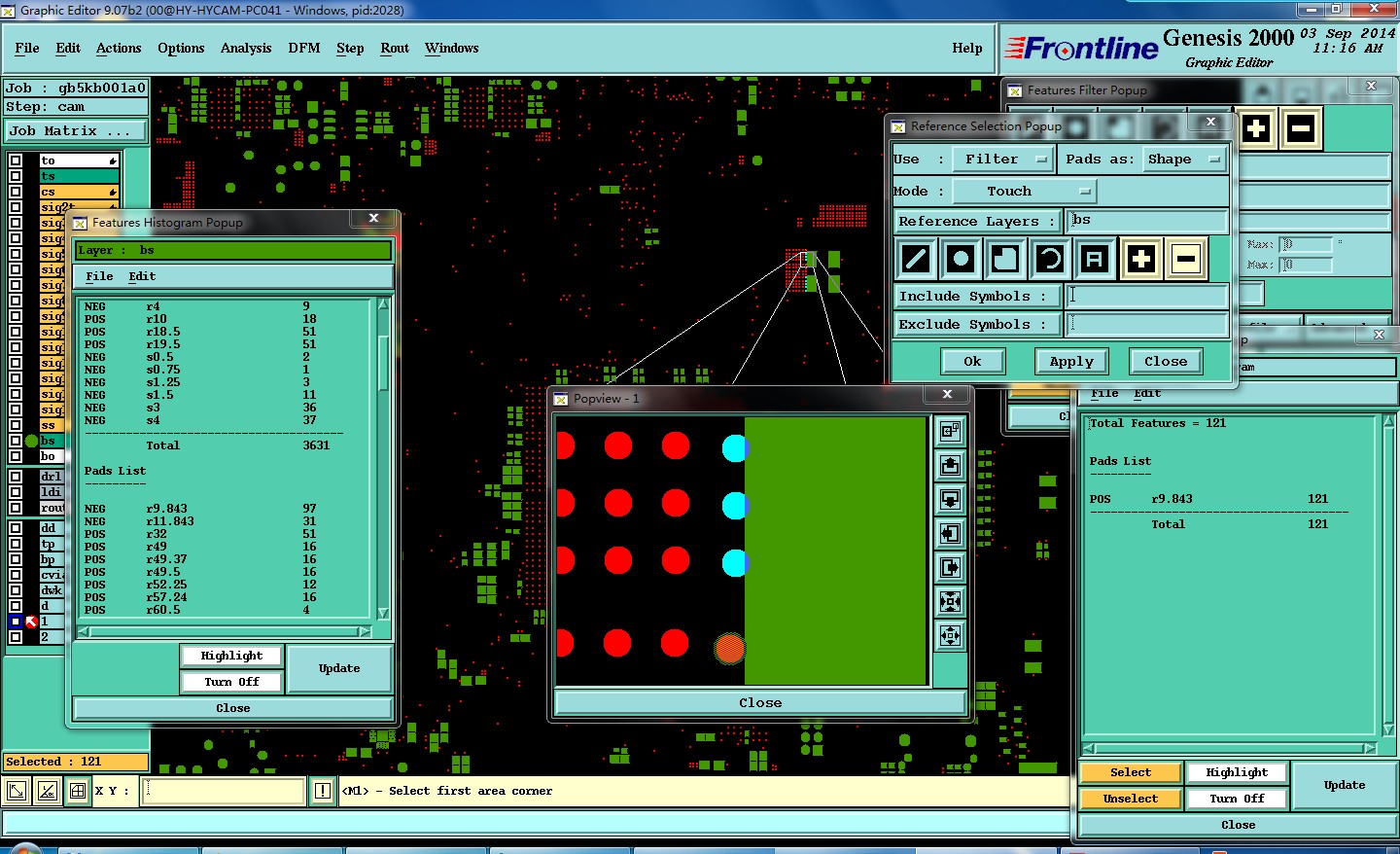Toggle checkbox for layer to
The width and height of the screenshot is (1400, 854).
tap(16, 160)
